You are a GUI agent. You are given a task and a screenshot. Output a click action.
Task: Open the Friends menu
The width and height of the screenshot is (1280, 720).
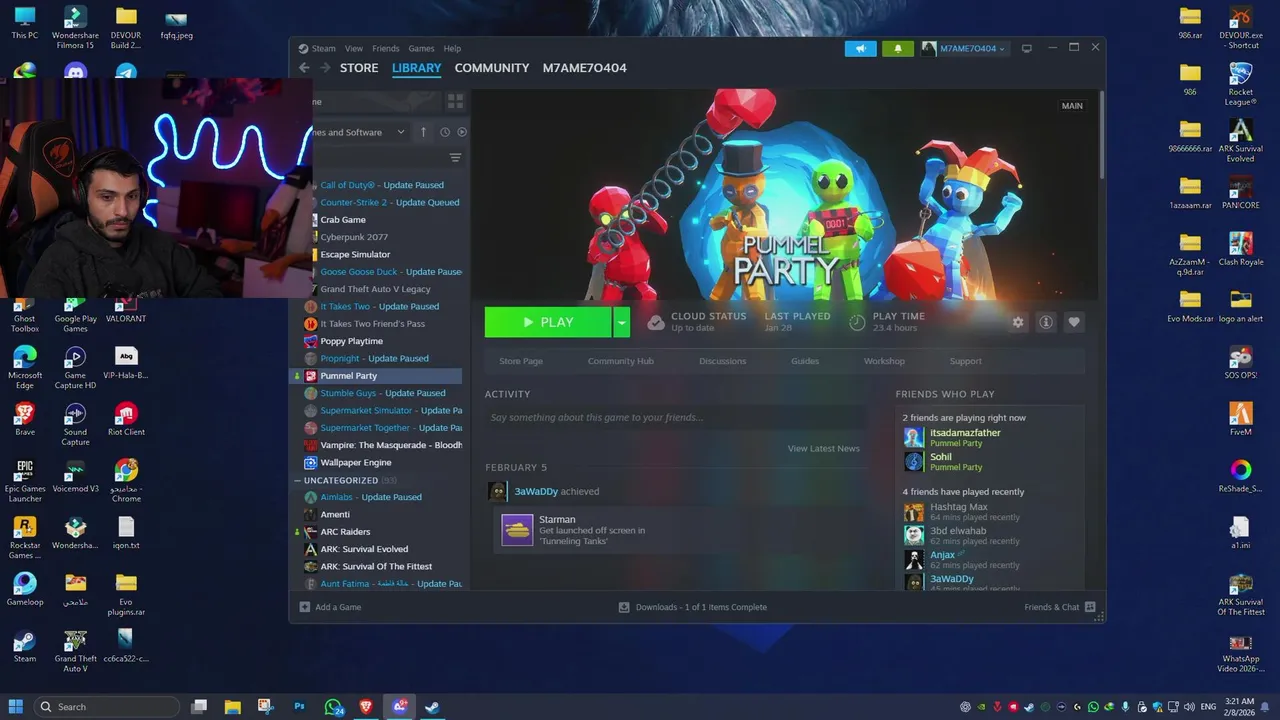[385, 48]
